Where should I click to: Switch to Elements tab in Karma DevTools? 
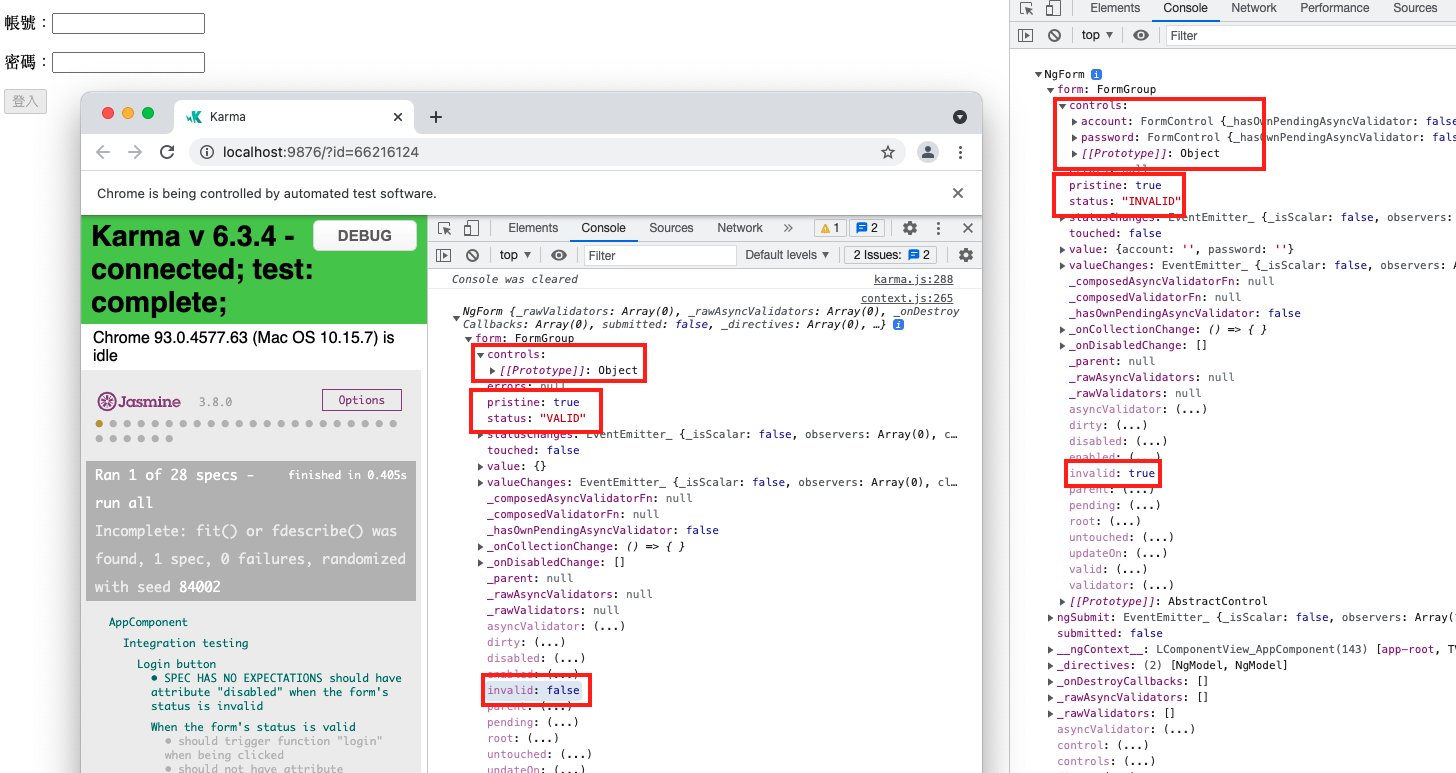533,228
